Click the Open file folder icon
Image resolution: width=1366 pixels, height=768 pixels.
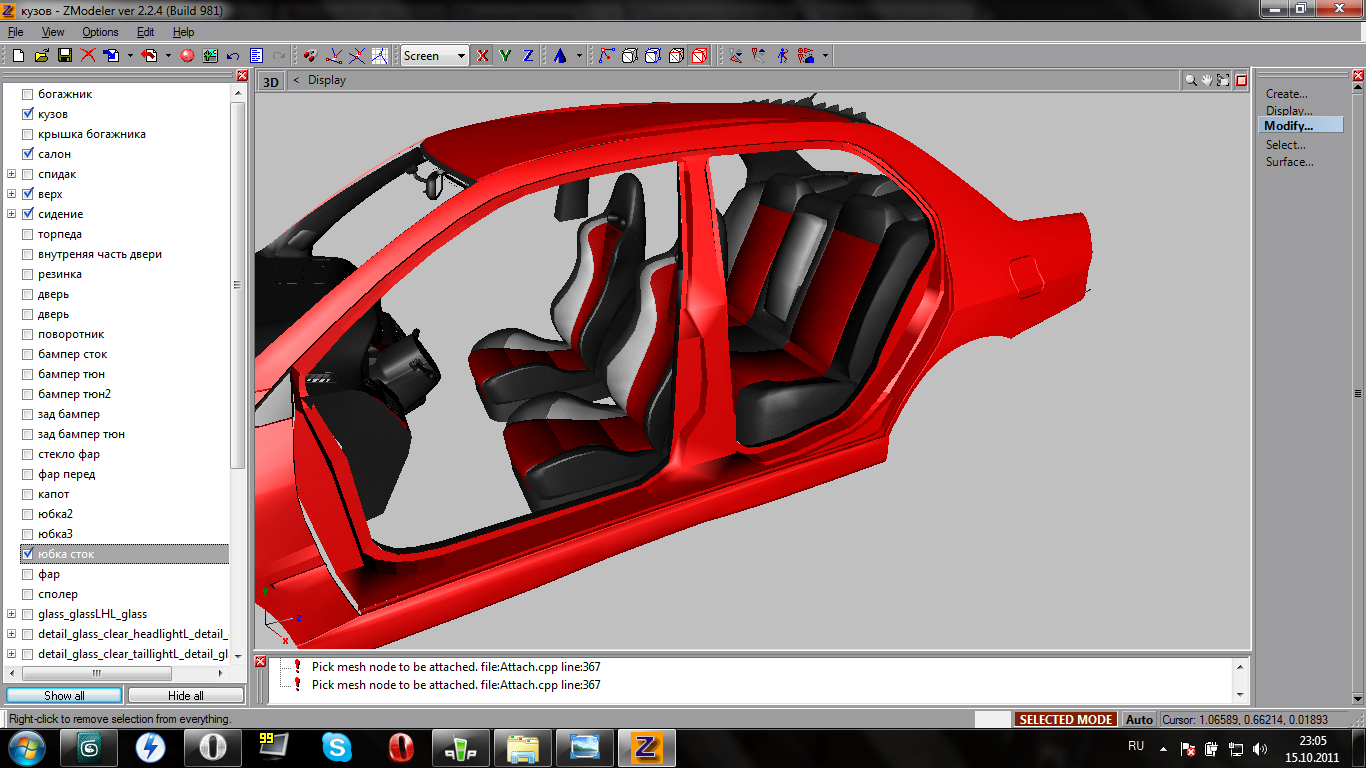41,56
